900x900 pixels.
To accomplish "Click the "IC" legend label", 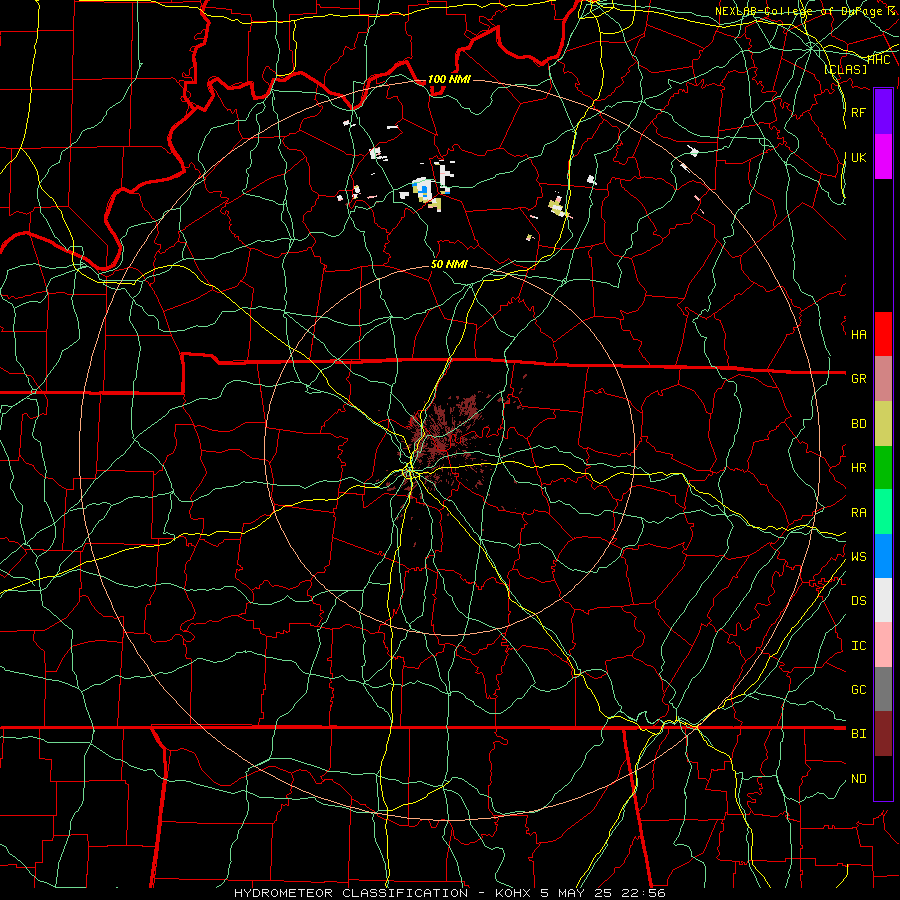I will (859, 646).
